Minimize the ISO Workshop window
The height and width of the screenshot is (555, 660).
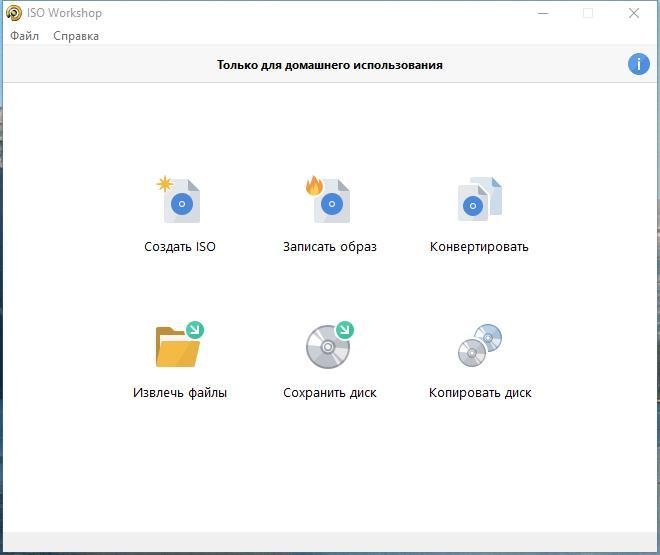click(x=542, y=13)
